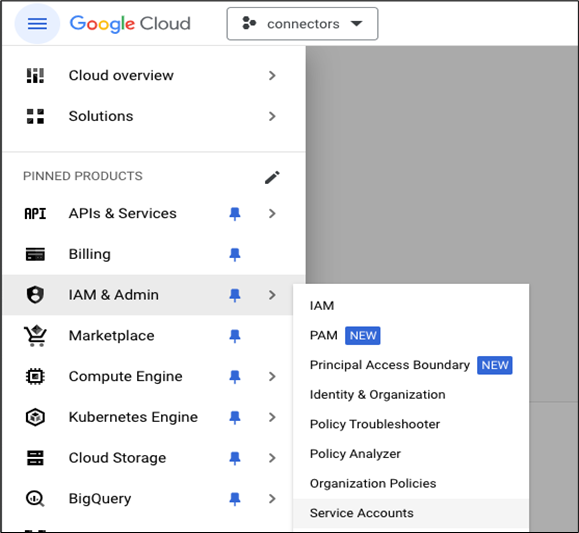Select PAM in the submenu
Screen dimensions: 579x533
point(323,335)
